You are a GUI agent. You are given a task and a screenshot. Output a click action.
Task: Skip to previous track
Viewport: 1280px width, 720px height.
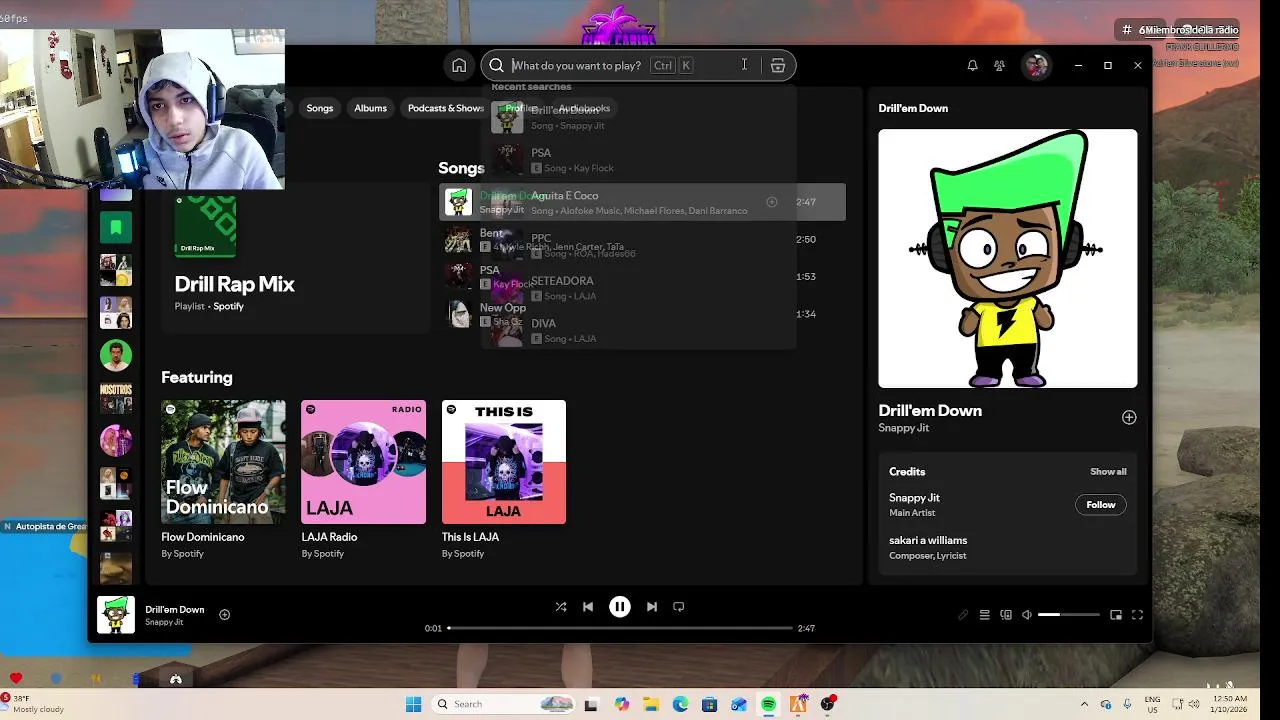click(x=588, y=606)
